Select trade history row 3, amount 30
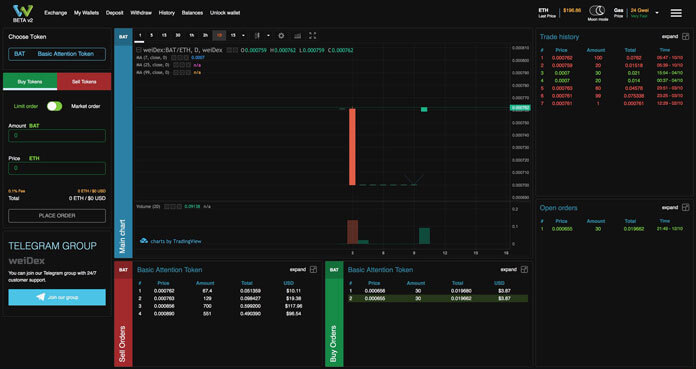The height and width of the screenshot is (369, 696). point(614,73)
